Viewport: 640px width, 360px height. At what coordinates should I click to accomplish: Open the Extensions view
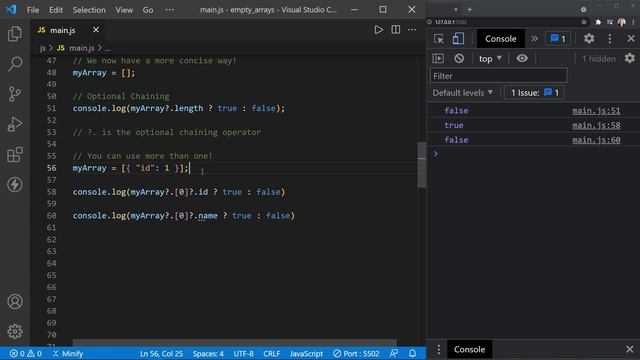point(15,155)
